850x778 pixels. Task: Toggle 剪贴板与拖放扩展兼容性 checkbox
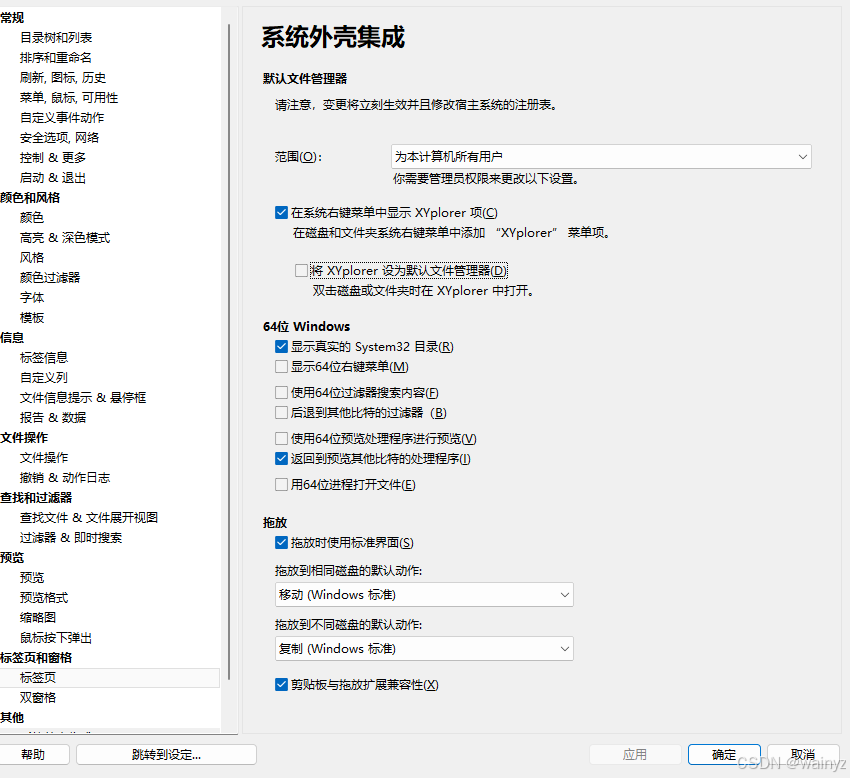point(281,685)
